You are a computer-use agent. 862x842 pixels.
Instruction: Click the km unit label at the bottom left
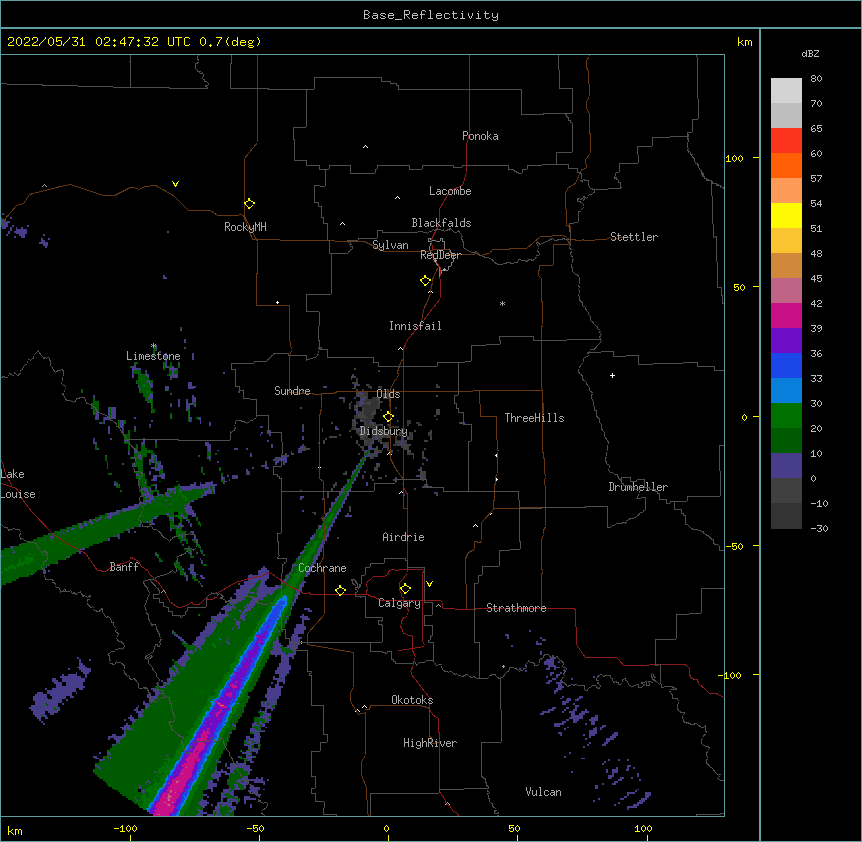pos(15,830)
